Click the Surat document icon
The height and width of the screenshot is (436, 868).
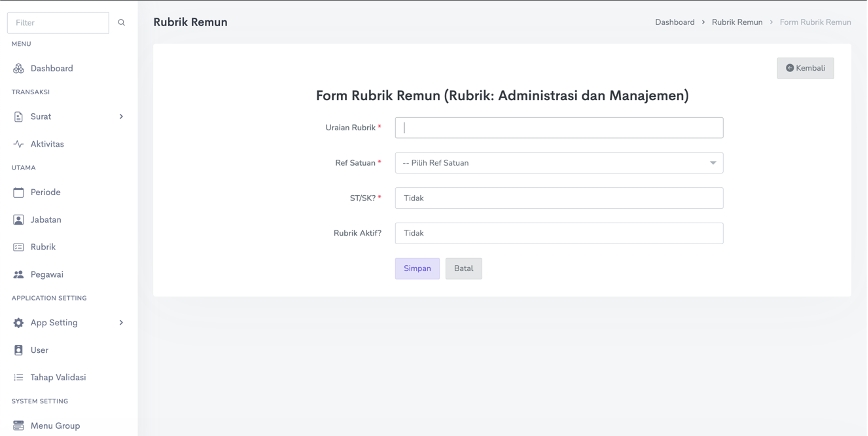point(18,116)
